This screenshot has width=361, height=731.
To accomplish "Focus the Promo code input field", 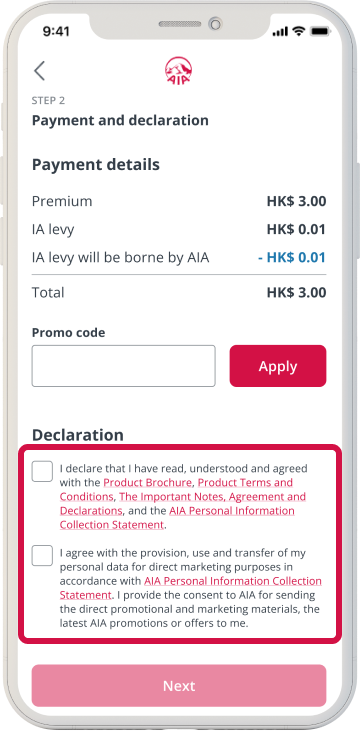I will (124, 366).
